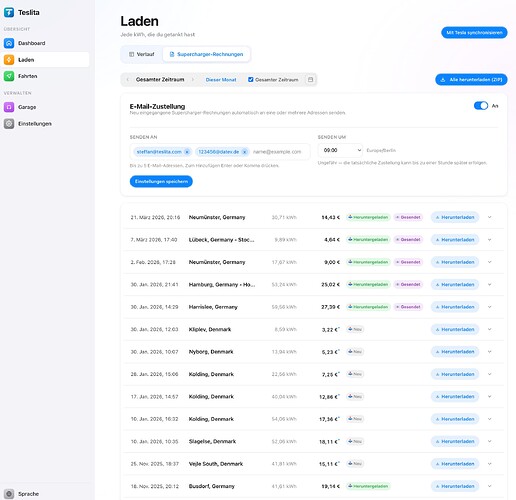Expand the Kliplev, Denmark invoice row
Screen dimensions: 516x500
(489, 329)
